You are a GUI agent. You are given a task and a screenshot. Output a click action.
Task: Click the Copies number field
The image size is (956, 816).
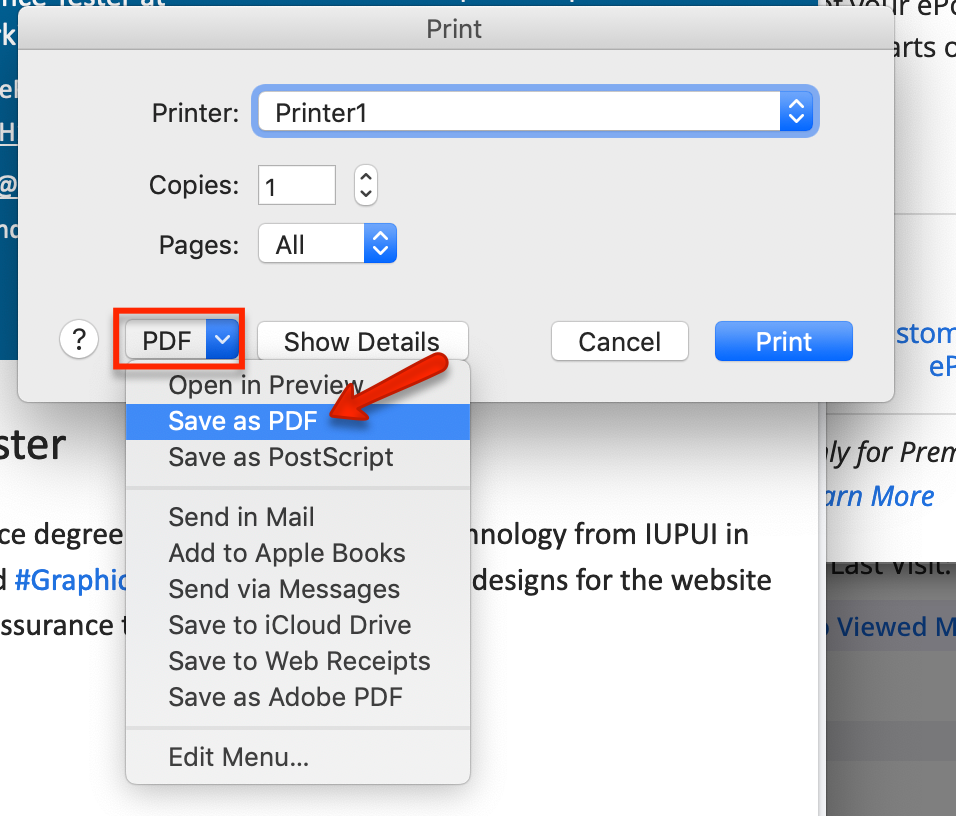[x=297, y=185]
